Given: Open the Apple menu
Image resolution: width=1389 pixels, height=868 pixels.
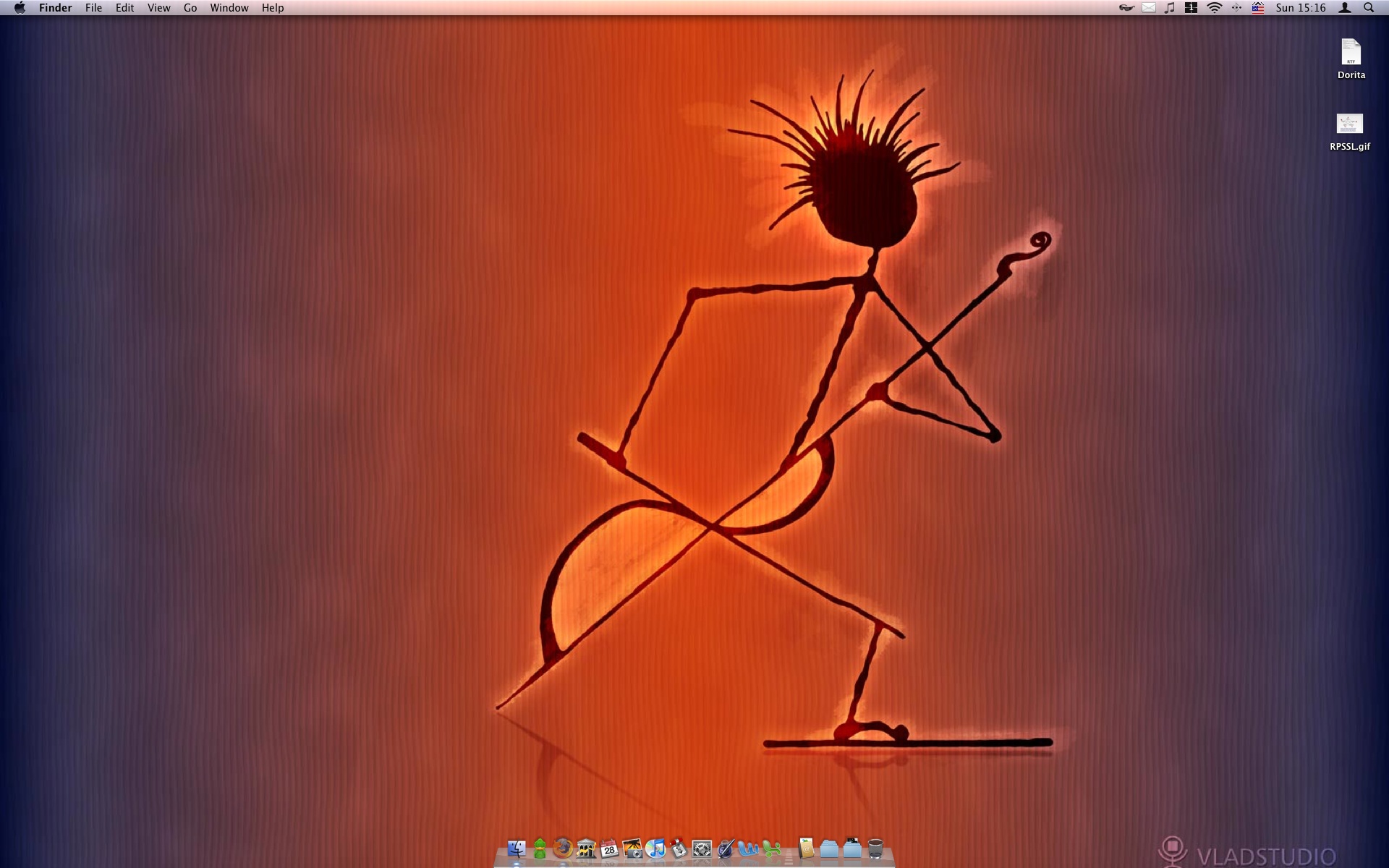Looking at the screenshot, I should [20, 8].
